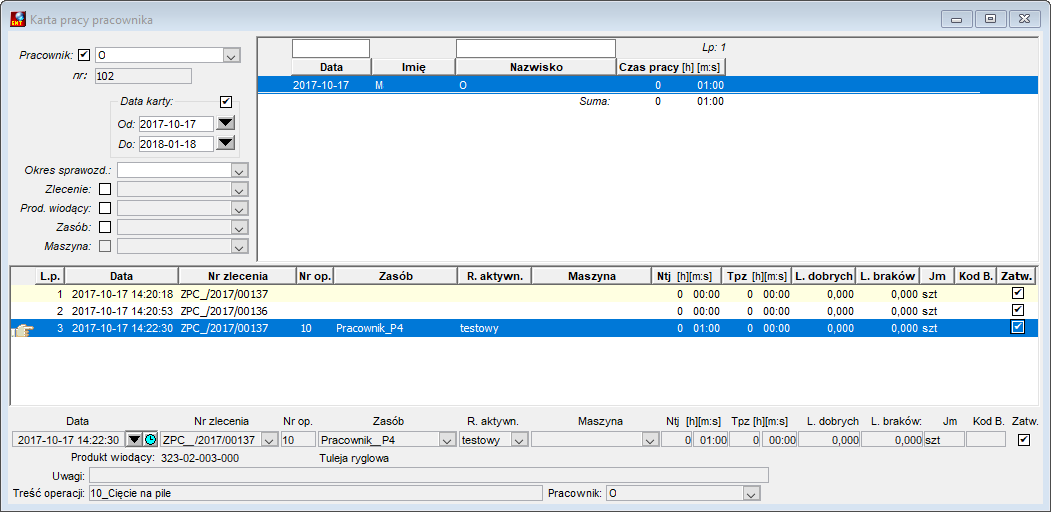Click the Uwagi text field
1051x512 pixels.
tap(428, 475)
